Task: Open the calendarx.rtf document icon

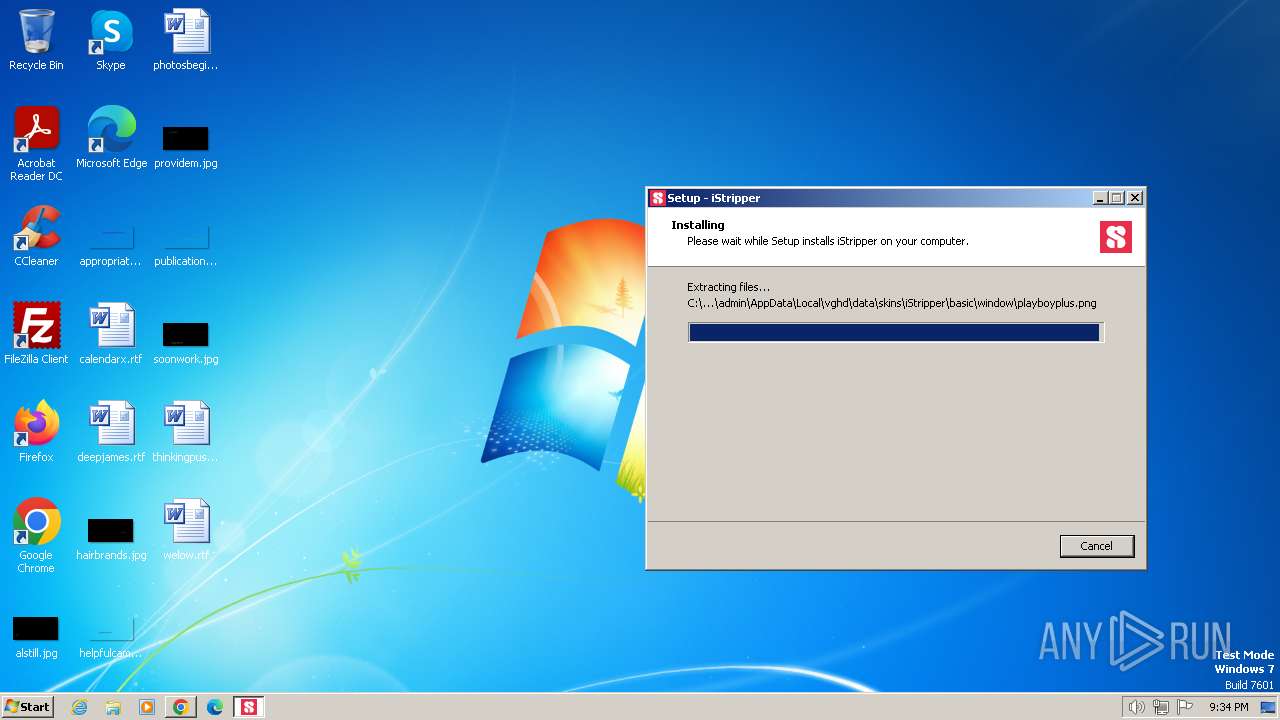Action: pyautogui.click(x=111, y=334)
